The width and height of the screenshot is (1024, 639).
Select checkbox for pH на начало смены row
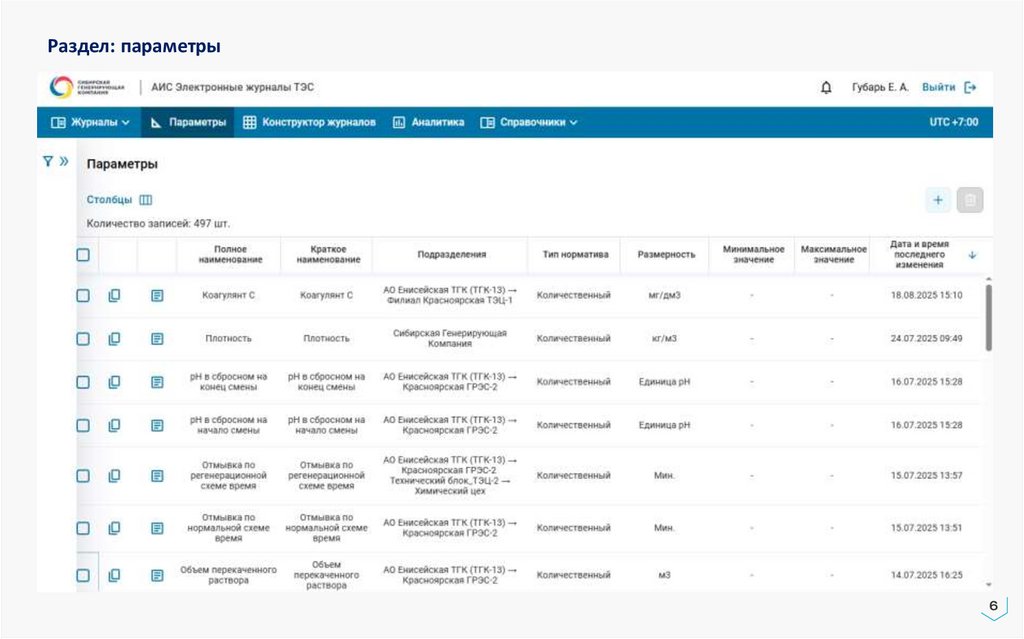(x=83, y=425)
